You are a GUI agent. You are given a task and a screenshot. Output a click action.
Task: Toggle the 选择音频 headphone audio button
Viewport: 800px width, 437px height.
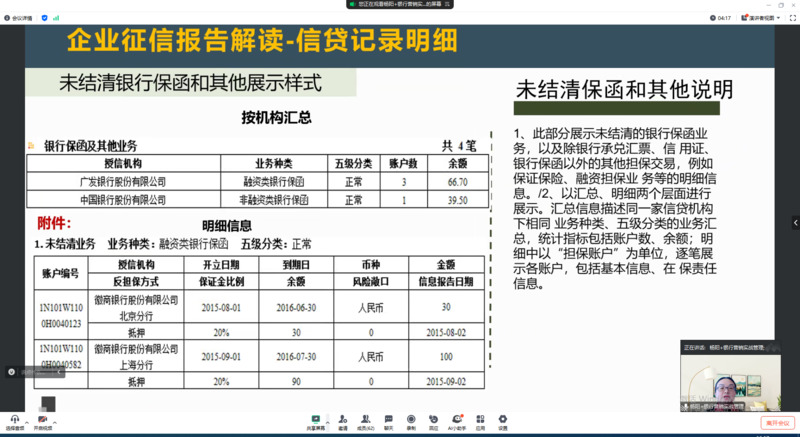pos(14,419)
